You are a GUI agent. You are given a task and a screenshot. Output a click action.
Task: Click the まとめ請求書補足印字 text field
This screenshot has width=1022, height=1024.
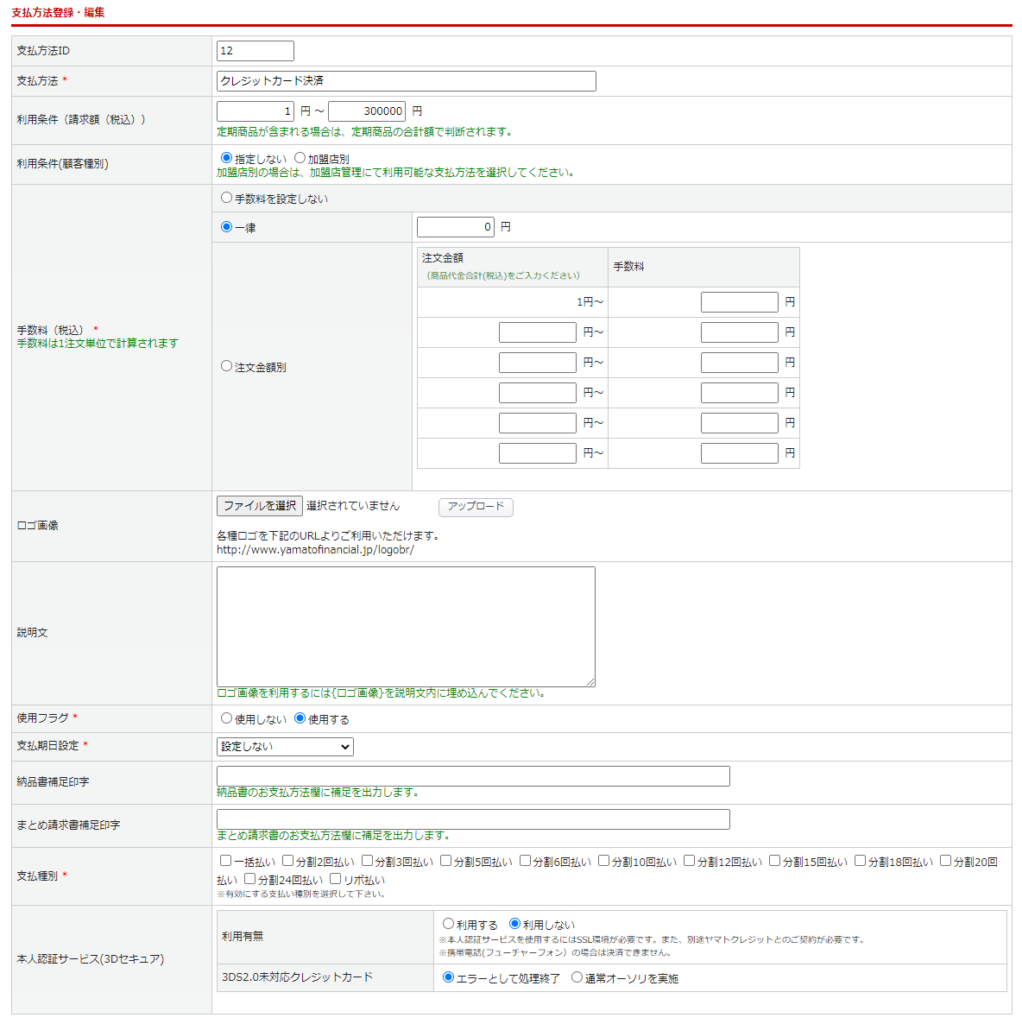pyautogui.click(x=473, y=820)
